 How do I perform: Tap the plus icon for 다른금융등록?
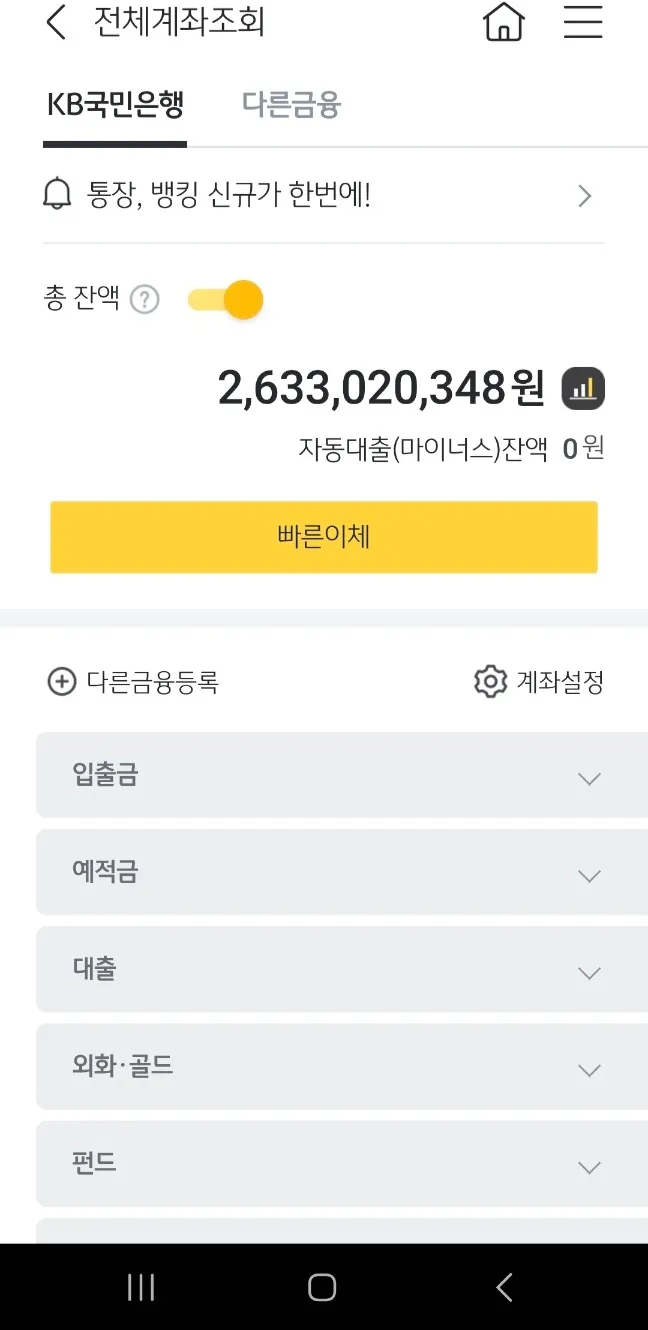[x=62, y=682]
